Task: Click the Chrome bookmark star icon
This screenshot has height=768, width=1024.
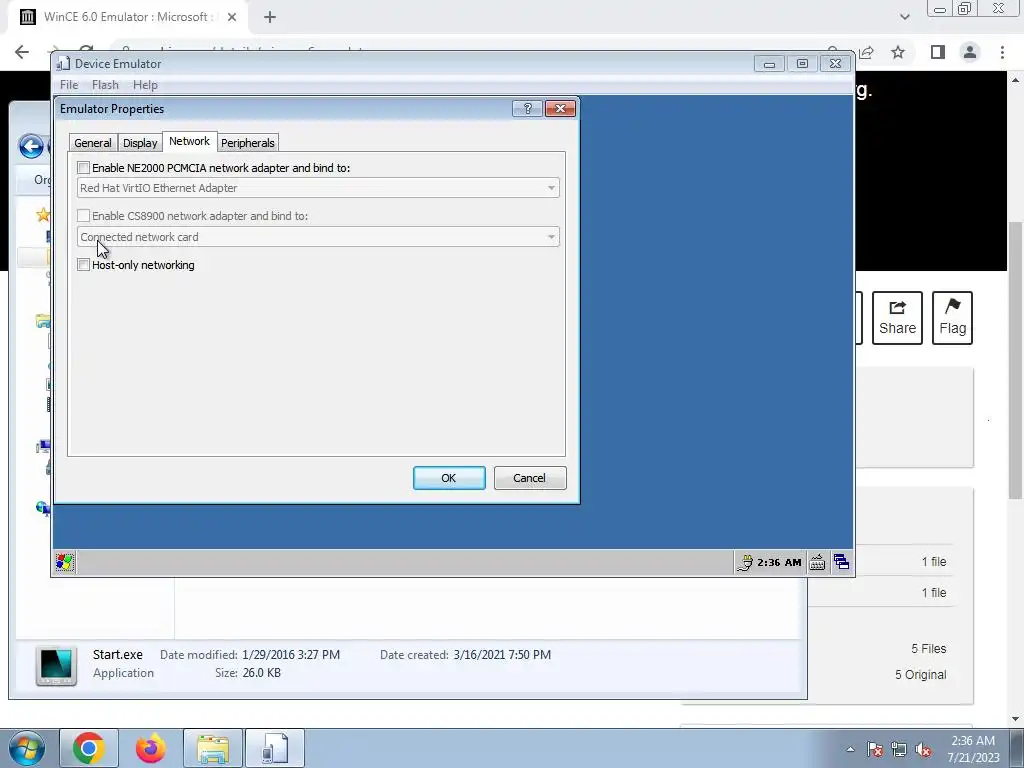Action: [x=898, y=52]
